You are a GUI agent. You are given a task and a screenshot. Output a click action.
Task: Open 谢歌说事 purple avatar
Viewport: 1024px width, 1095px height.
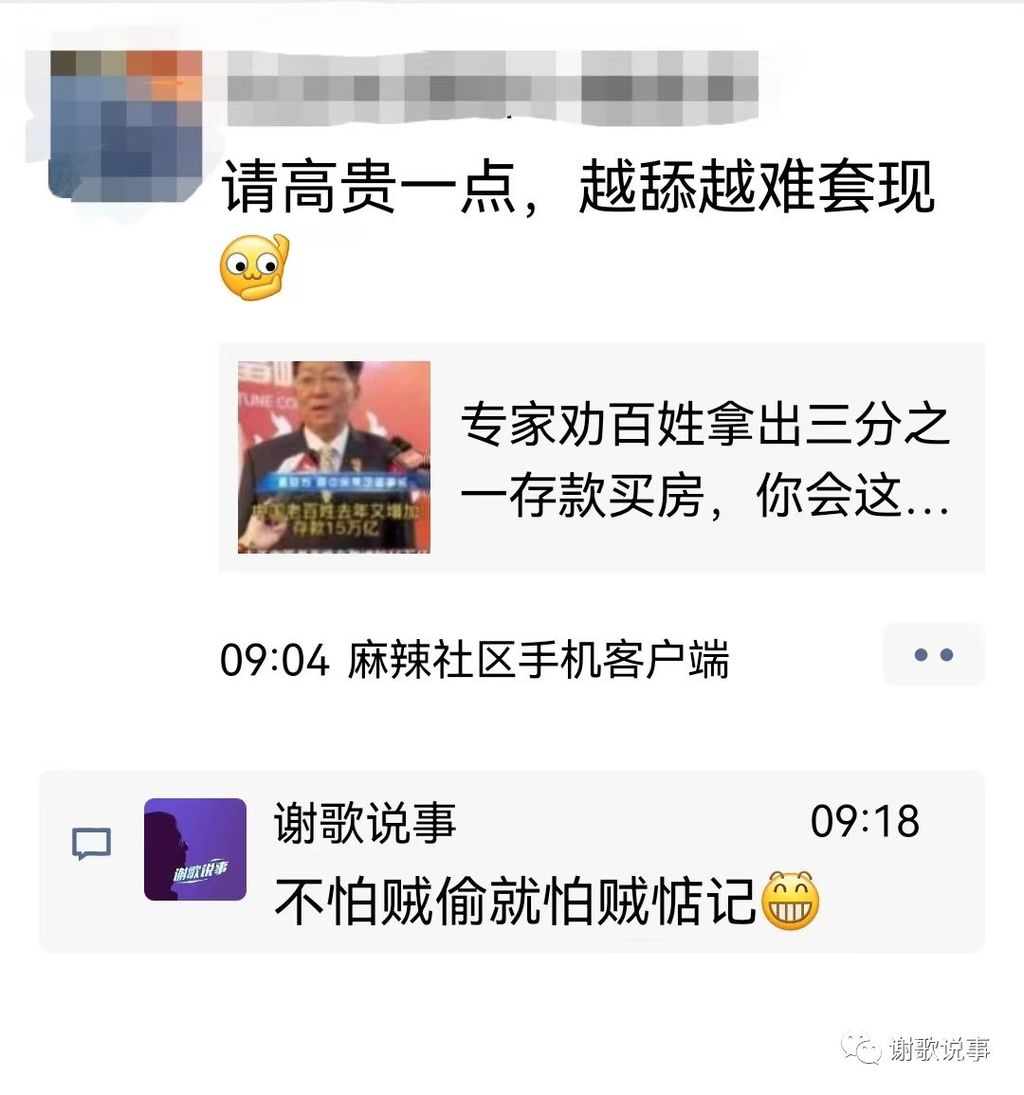195,849
